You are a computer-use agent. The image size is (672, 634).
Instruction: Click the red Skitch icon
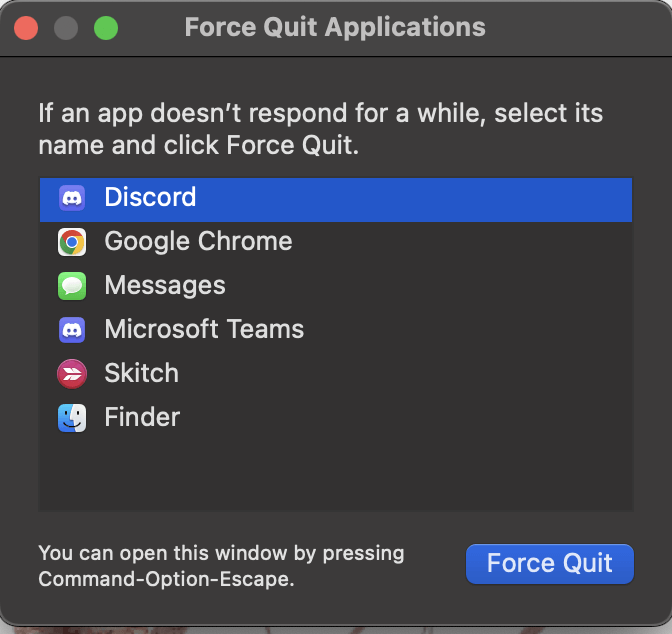(72, 374)
